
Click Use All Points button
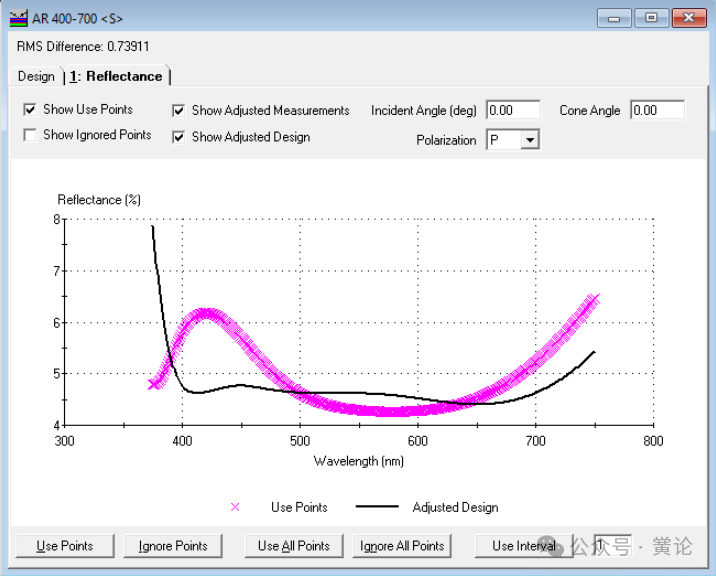[x=294, y=546]
